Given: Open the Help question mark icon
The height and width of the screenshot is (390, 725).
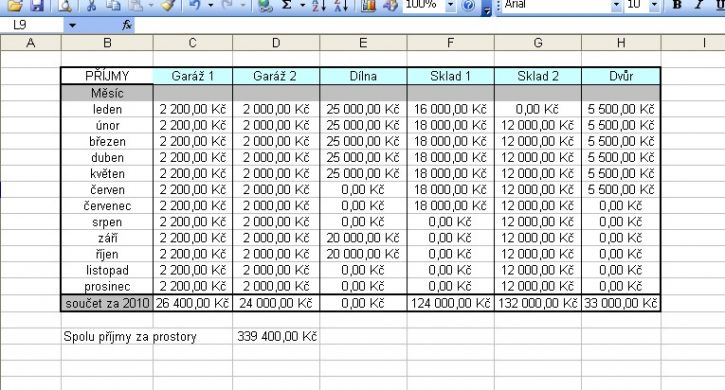Looking at the screenshot, I should (469, 5).
